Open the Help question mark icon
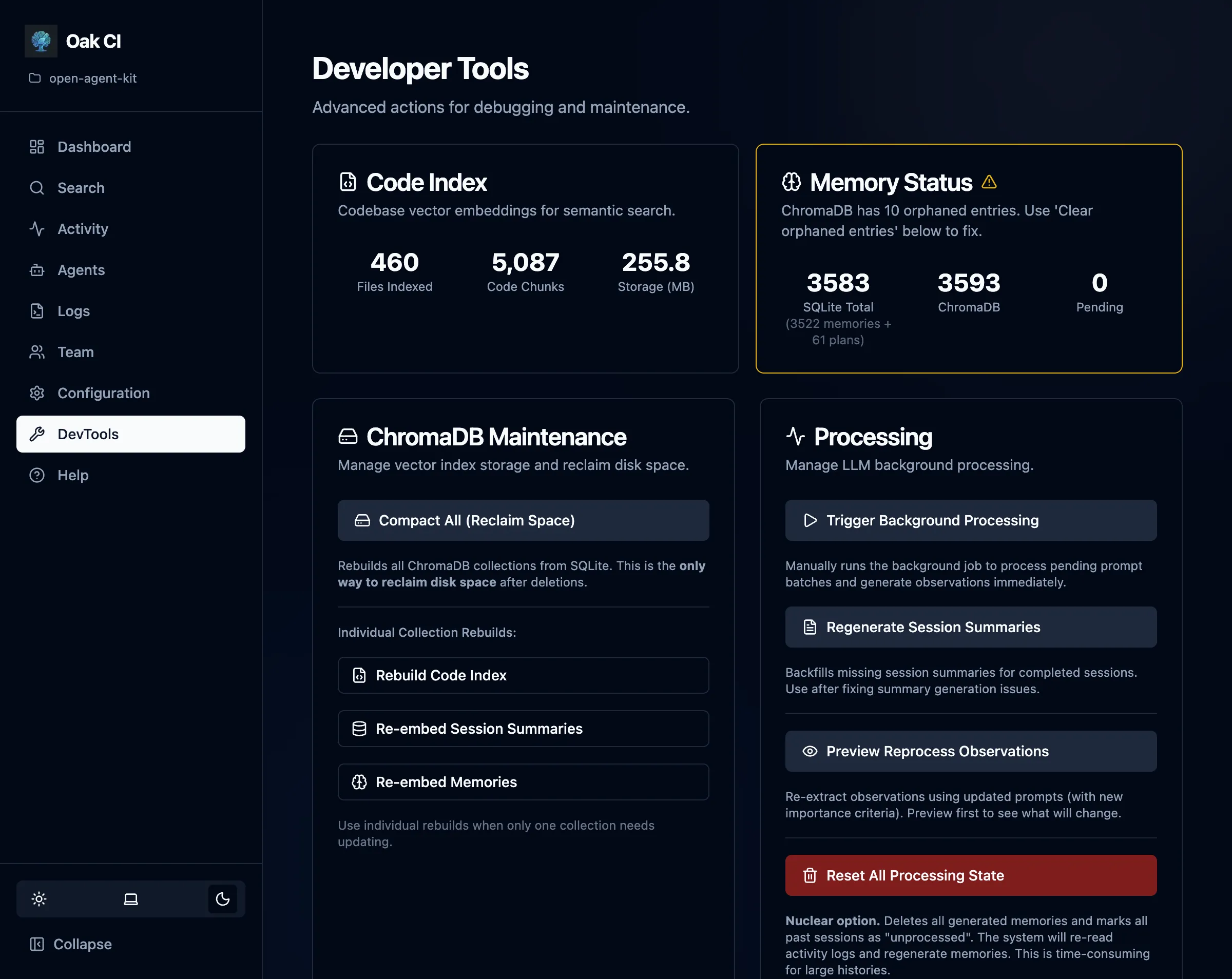Screen dimensions: 1232x979 [x=37, y=475]
